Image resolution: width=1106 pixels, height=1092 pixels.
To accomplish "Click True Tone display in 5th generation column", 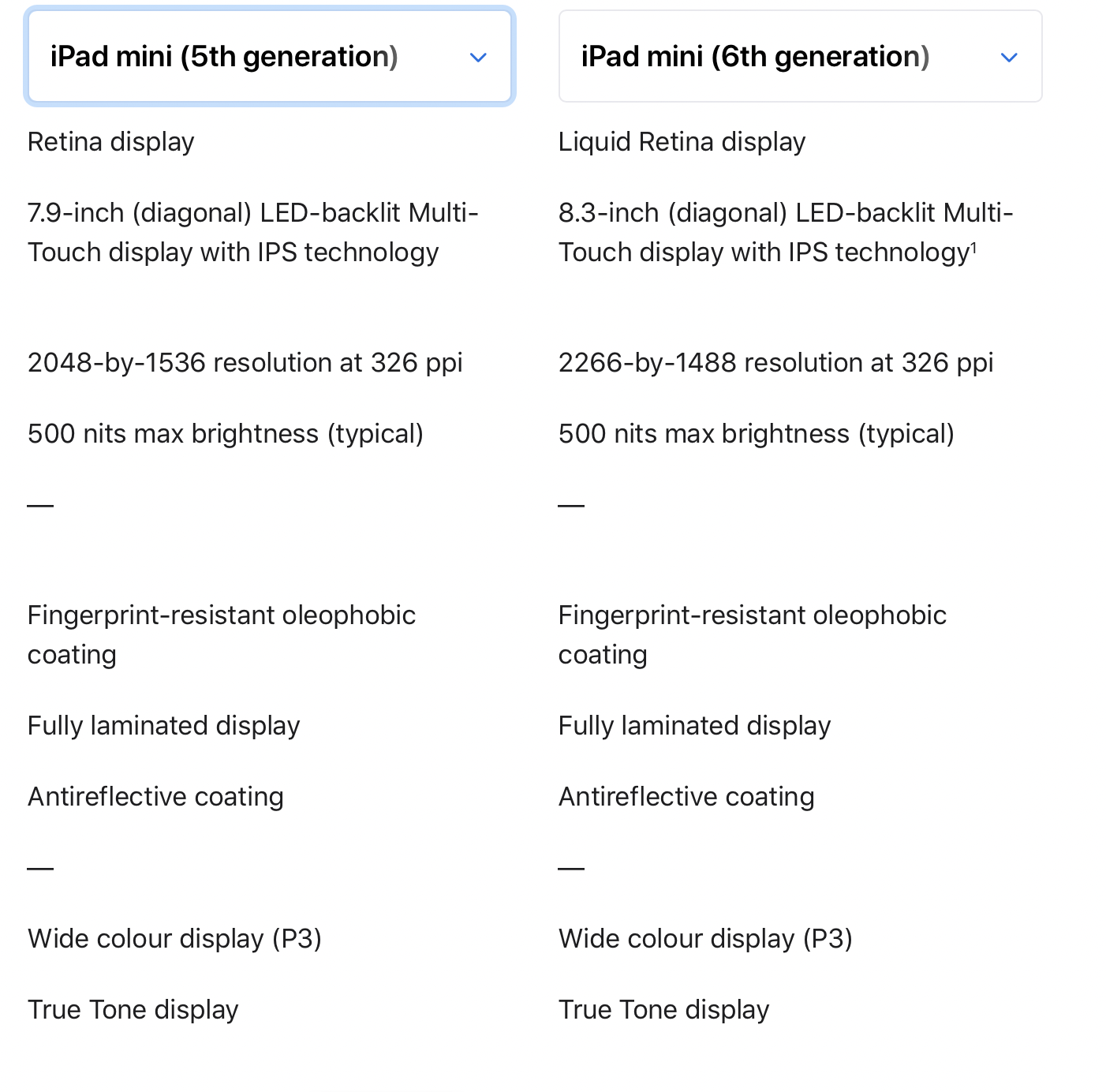I will [133, 1010].
